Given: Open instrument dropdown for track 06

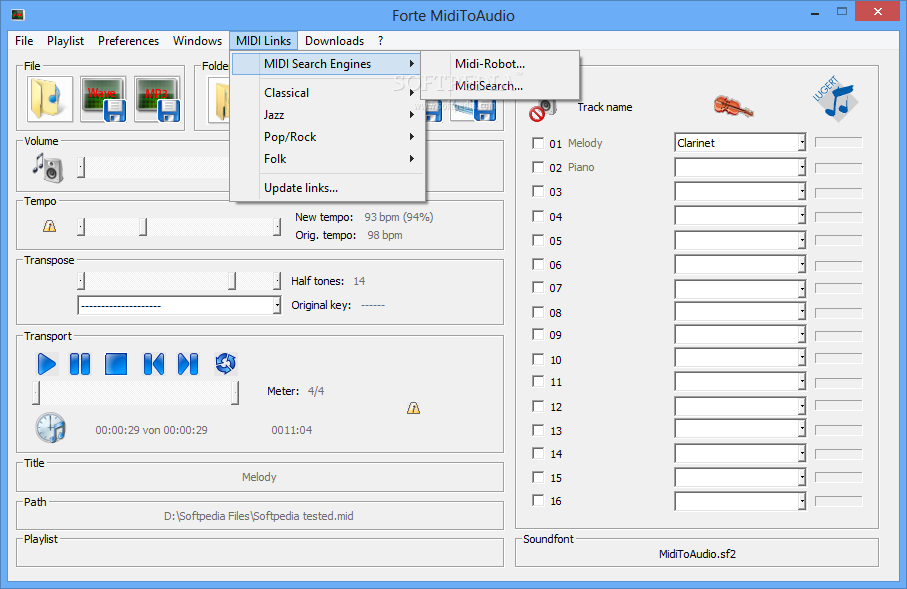Looking at the screenshot, I should point(802,265).
